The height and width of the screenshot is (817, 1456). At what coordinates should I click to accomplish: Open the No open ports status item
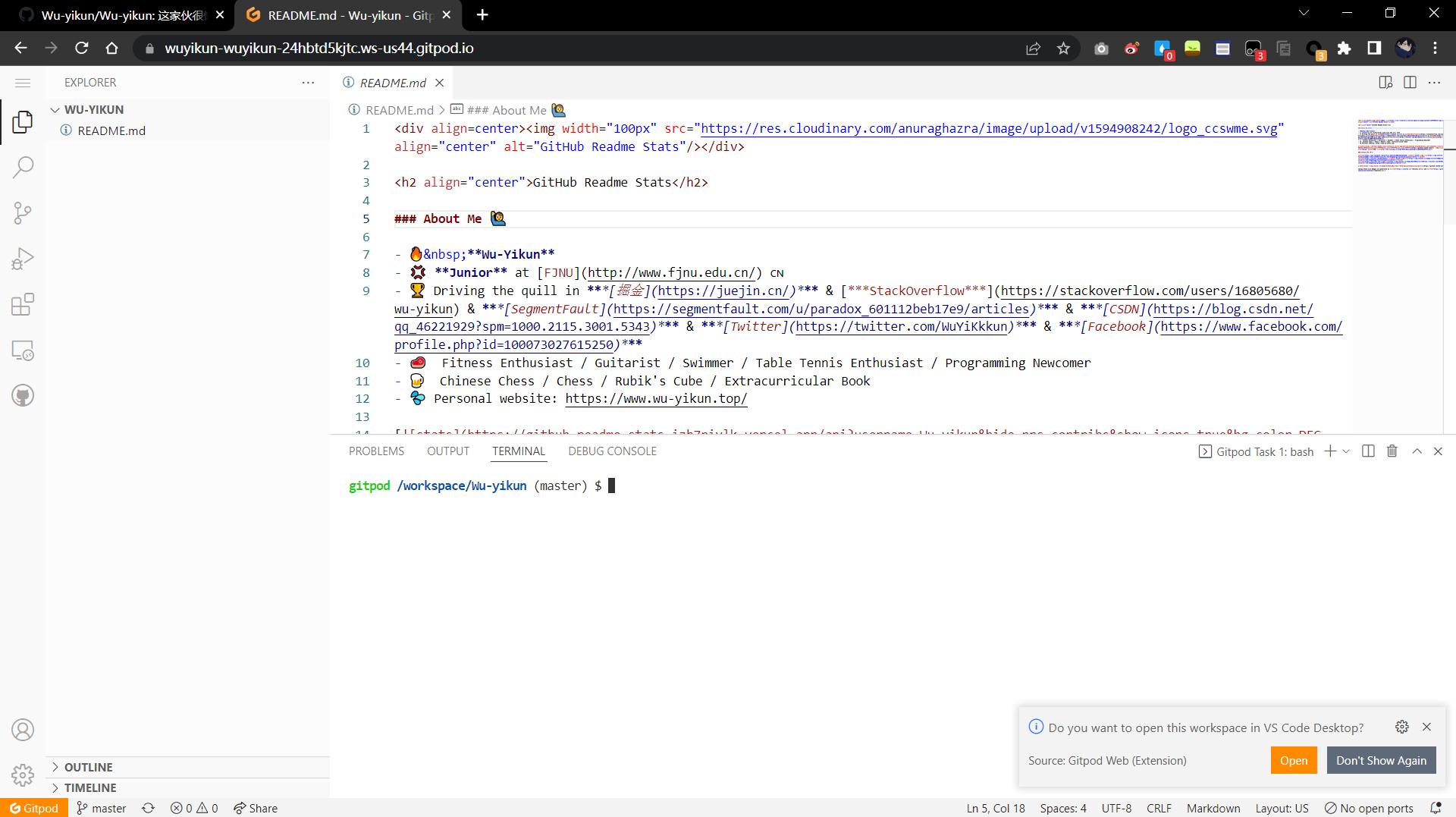click(x=1368, y=808)
